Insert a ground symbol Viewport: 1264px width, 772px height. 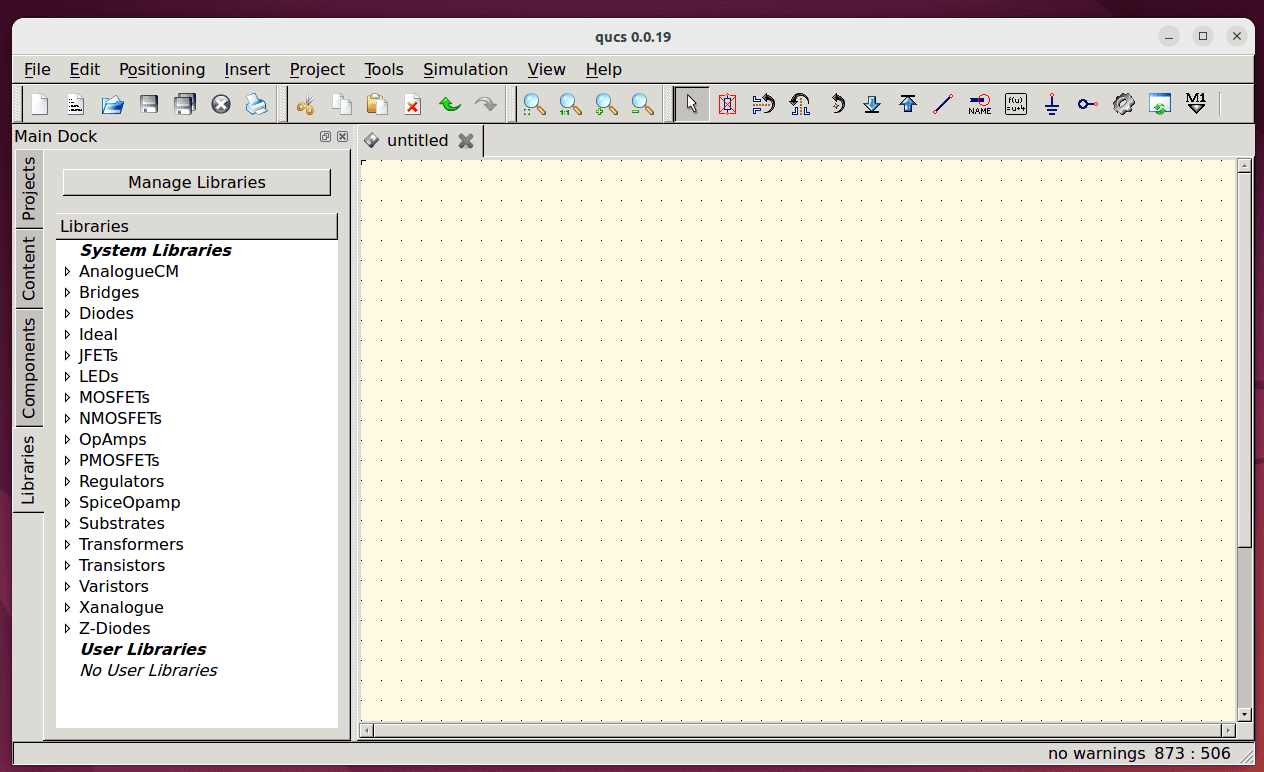pos(1051,104)
